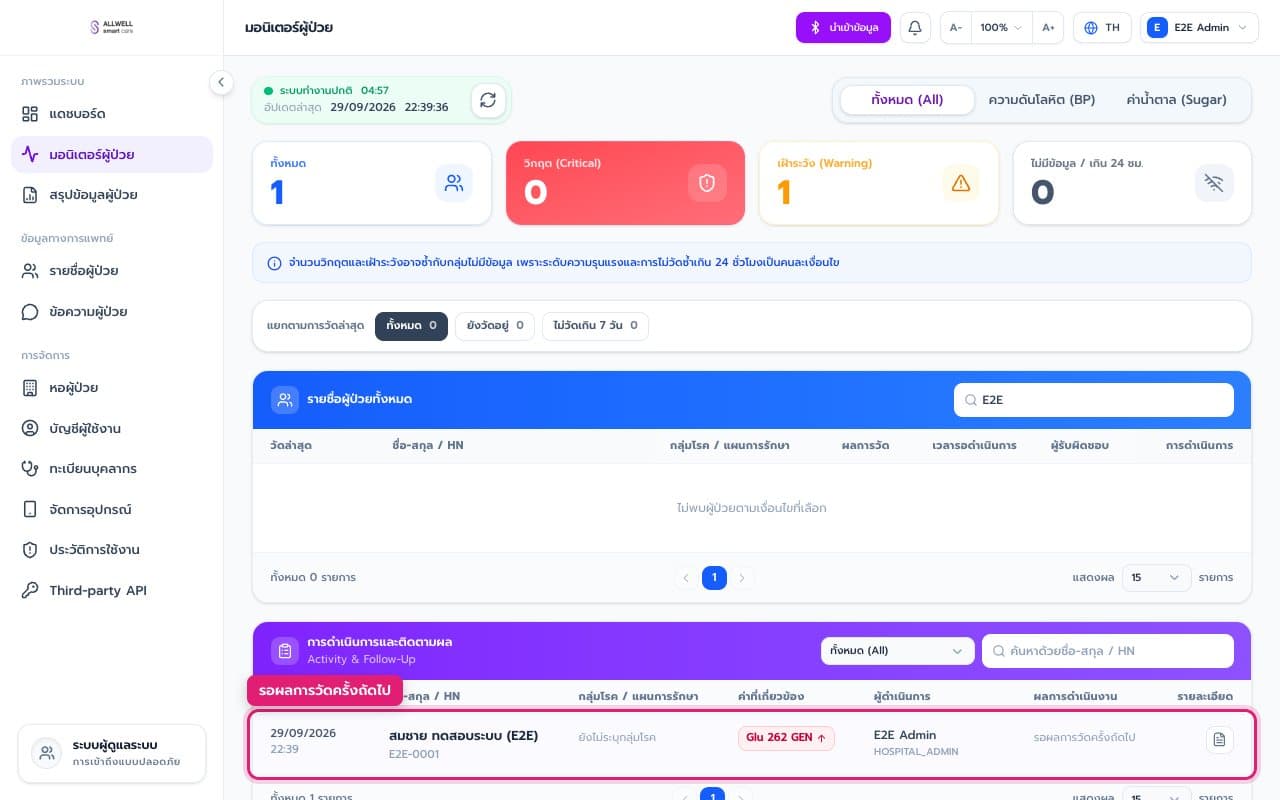Click the ALLWELL smart care logo
The height and width of the screenshot is (800, 1280).
pyautogui.click(x=111, y=27)
